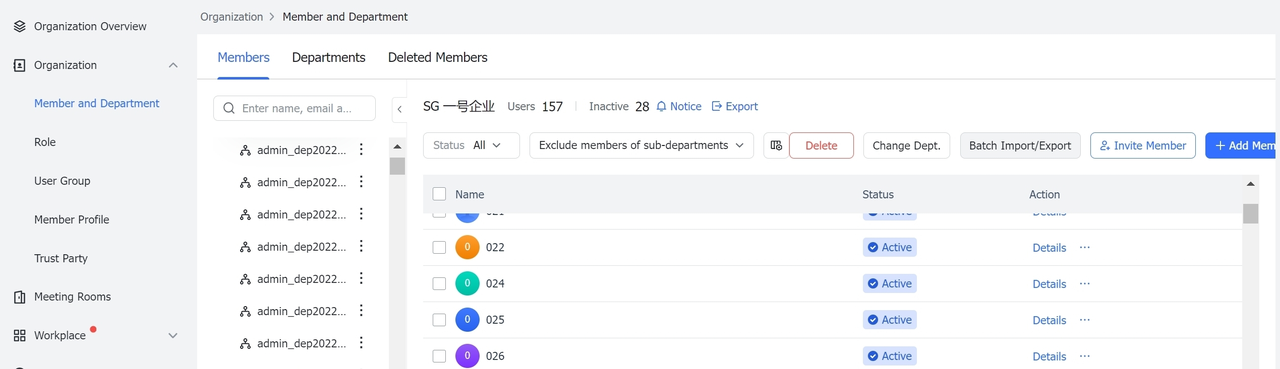Switch to the Members tab

(244, 57)
